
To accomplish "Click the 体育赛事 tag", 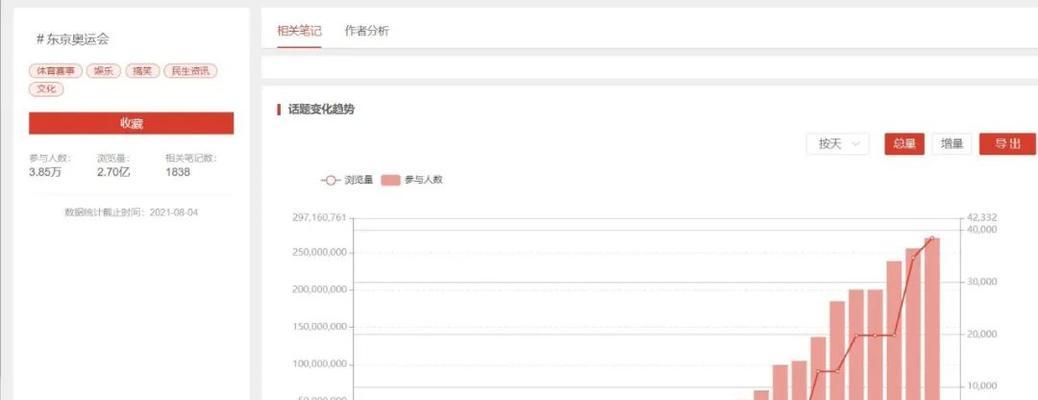I will pos(56,71).
